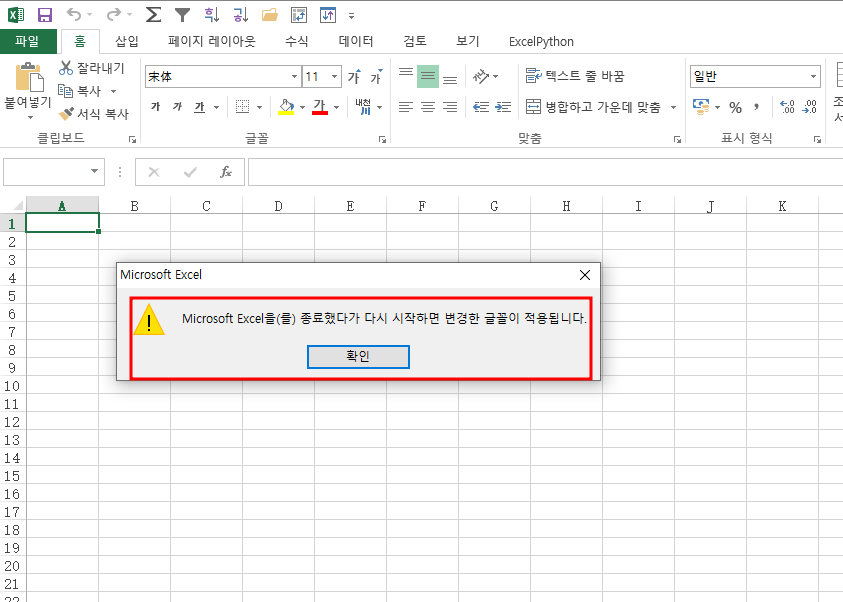
Task: Open the font color dropdown arrow
Action: point(337,108)
